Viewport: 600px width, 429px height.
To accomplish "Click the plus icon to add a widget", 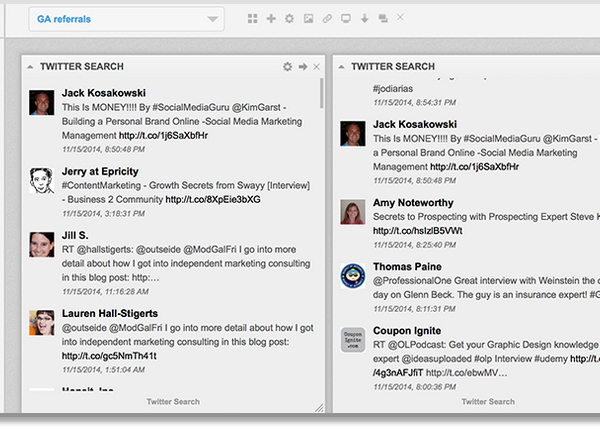I will [271, 19].
